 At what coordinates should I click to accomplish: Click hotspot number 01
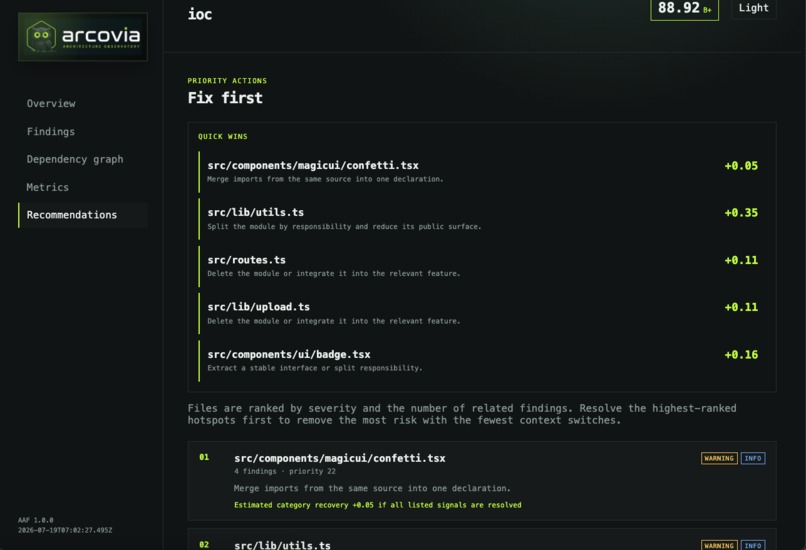[x=204, y=457]
